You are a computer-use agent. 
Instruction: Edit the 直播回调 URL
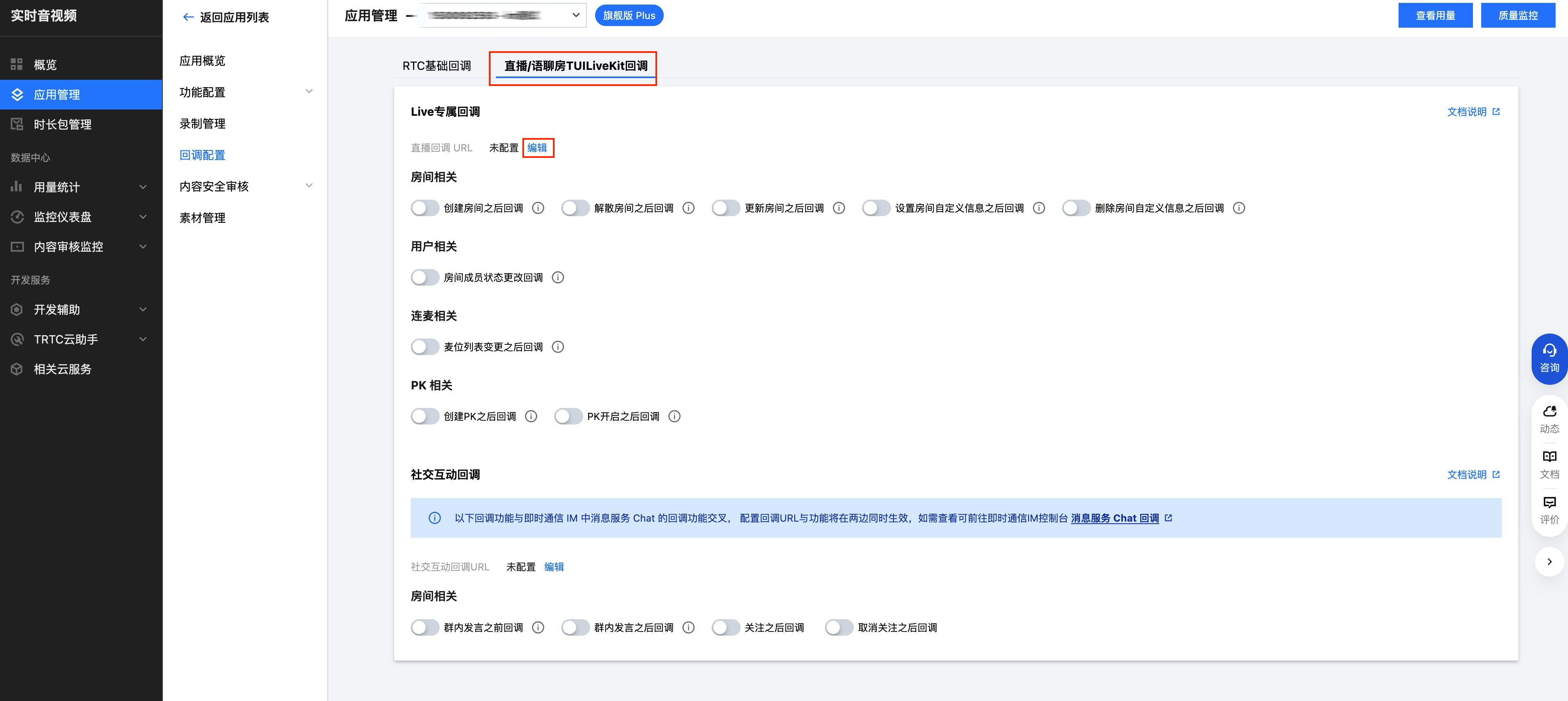pos(537,148)
